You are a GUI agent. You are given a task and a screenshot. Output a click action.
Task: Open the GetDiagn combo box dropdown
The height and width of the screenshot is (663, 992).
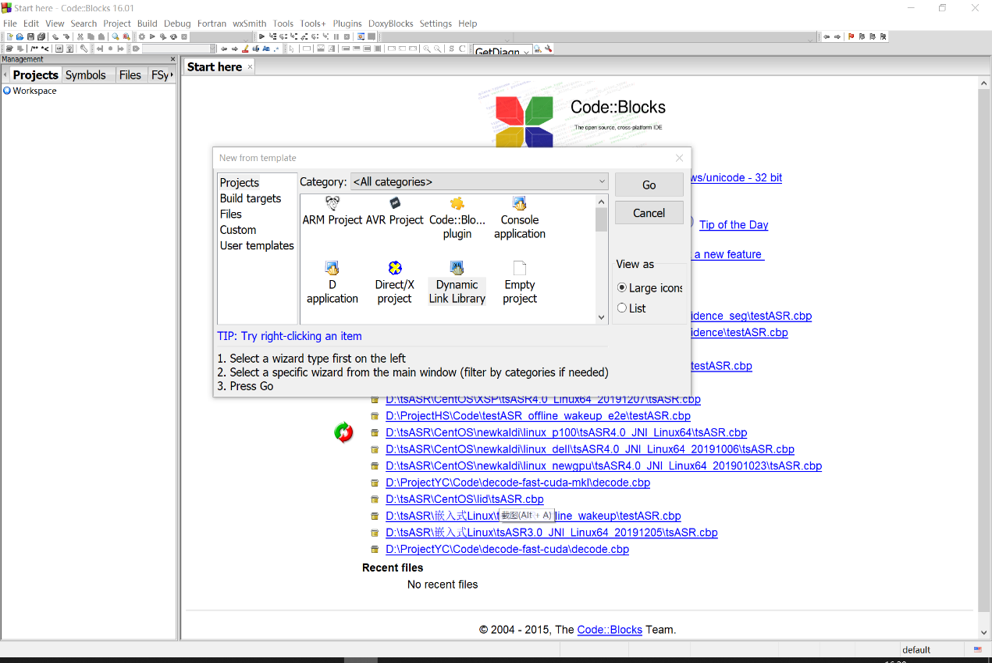coord(526,51)
